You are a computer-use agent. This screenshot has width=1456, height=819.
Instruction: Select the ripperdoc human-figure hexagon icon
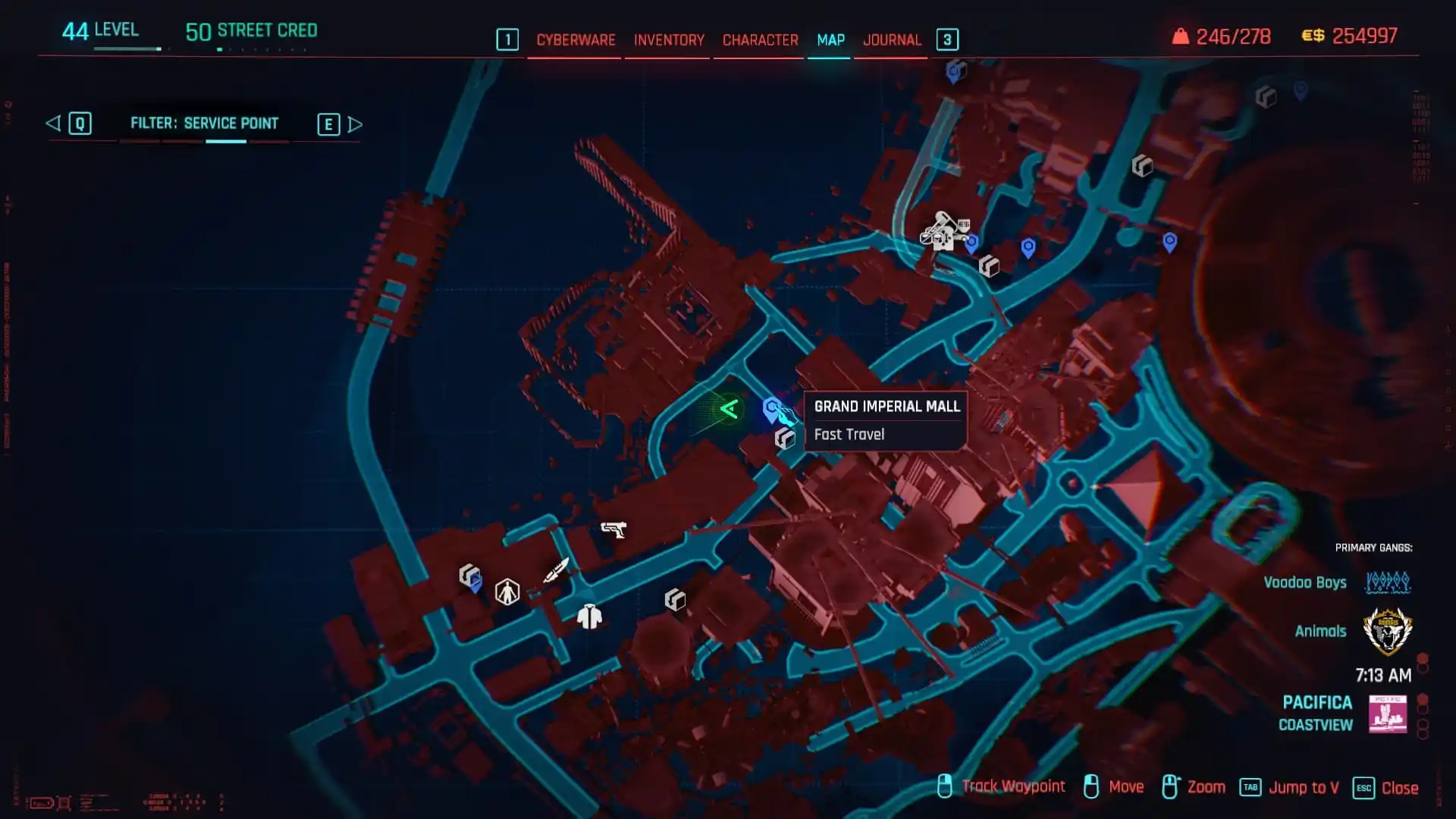(507, 591)
